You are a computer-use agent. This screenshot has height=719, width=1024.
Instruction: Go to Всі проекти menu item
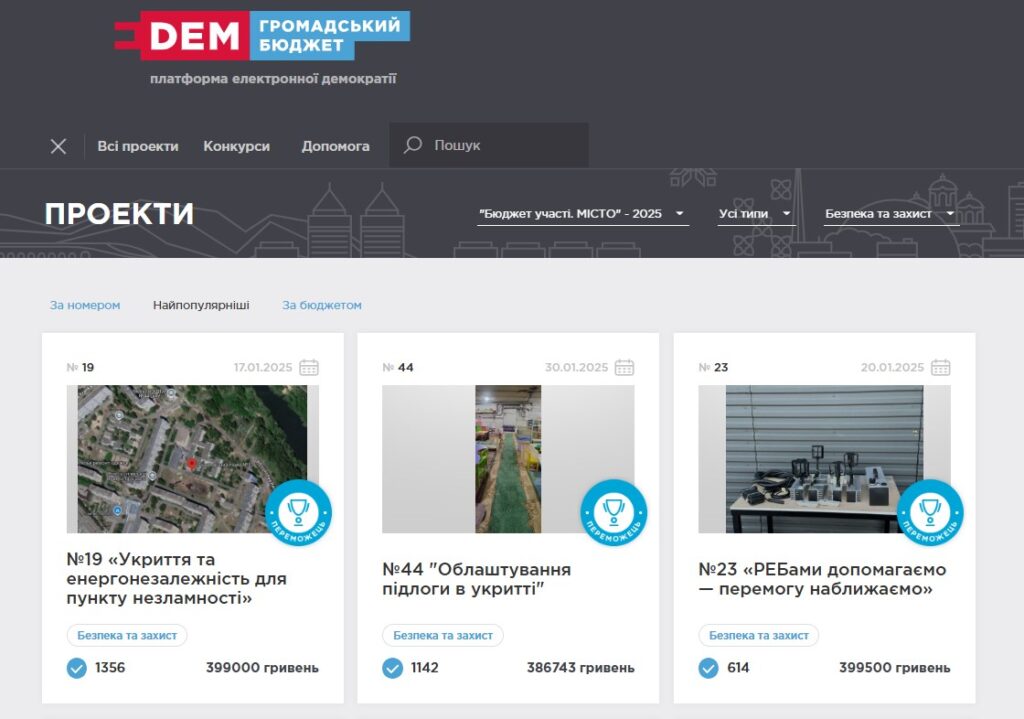[138, 146]
